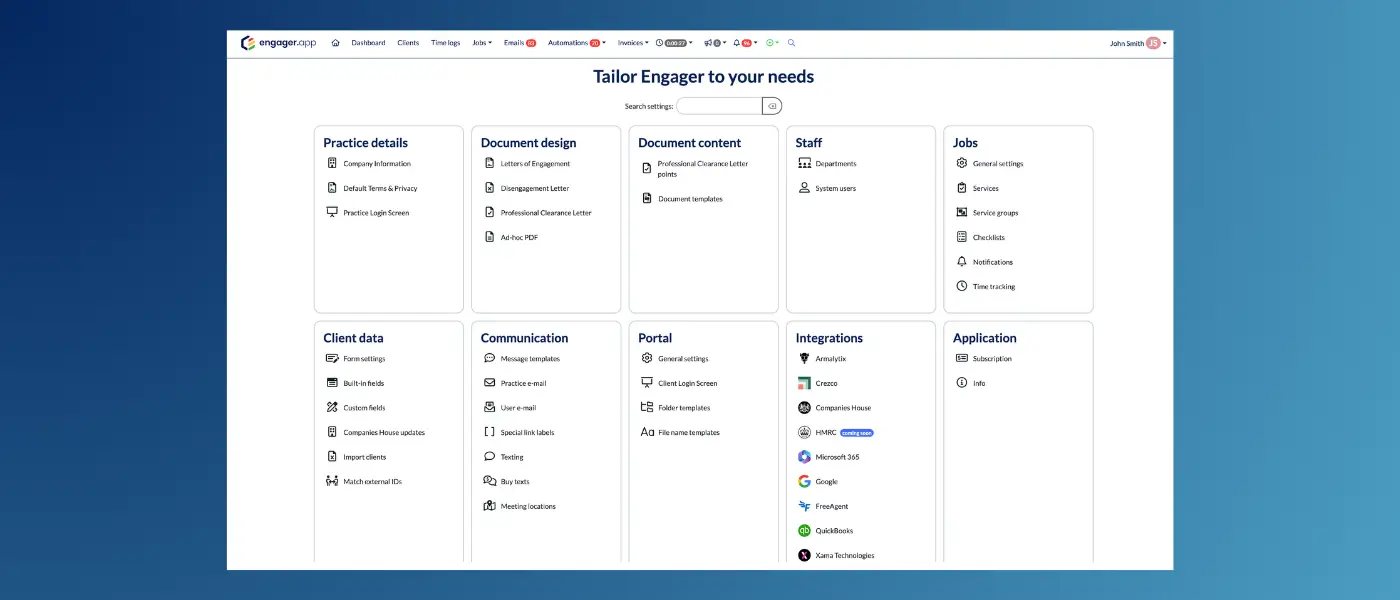Screen dimensions: 1400x600
Task: Open Document templates link
Action: [x=690, y=199]
